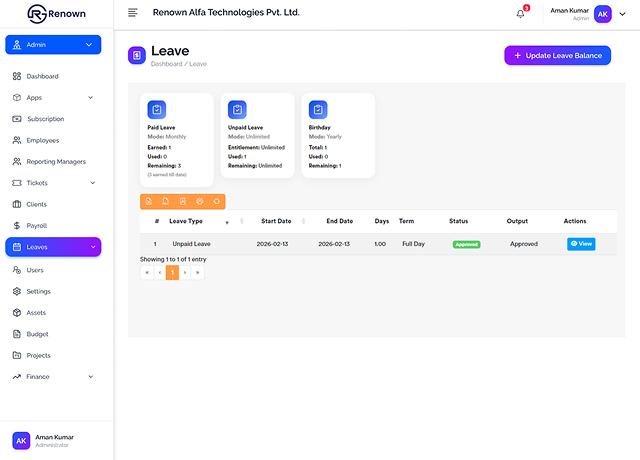Open the Admin role dropdown

pos(53,45)
